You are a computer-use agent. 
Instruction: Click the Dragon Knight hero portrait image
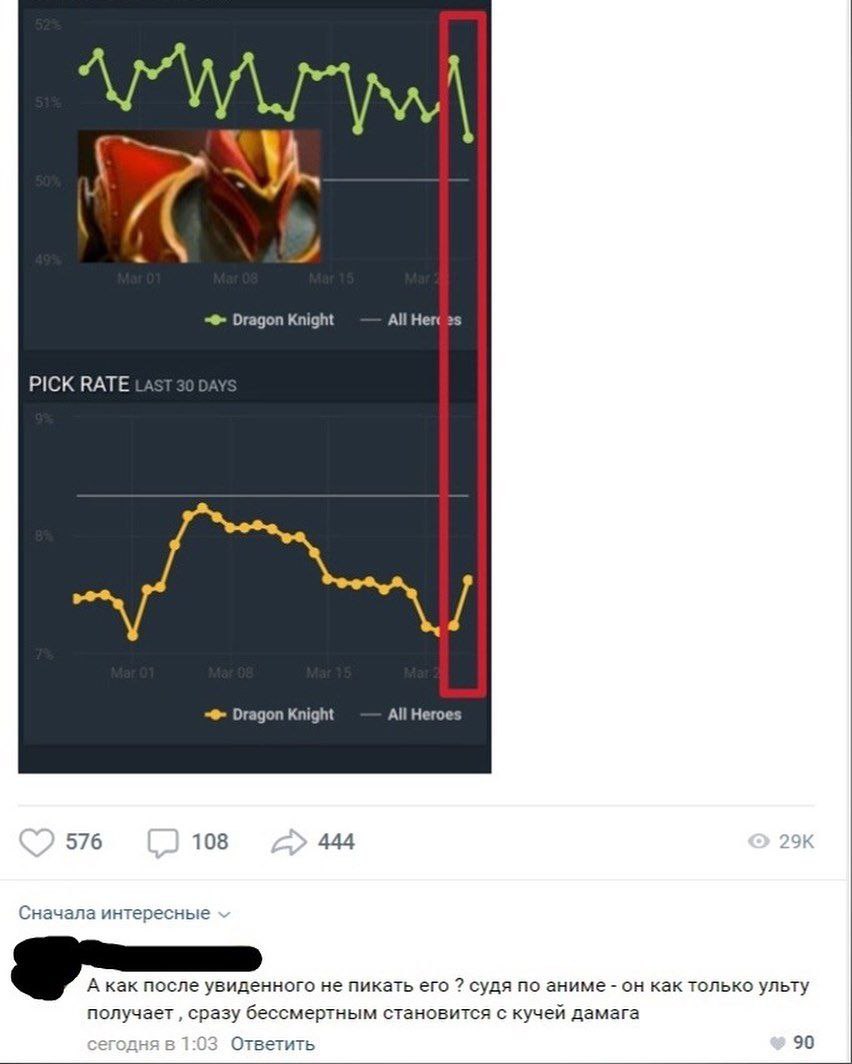(x=199, y=197)
